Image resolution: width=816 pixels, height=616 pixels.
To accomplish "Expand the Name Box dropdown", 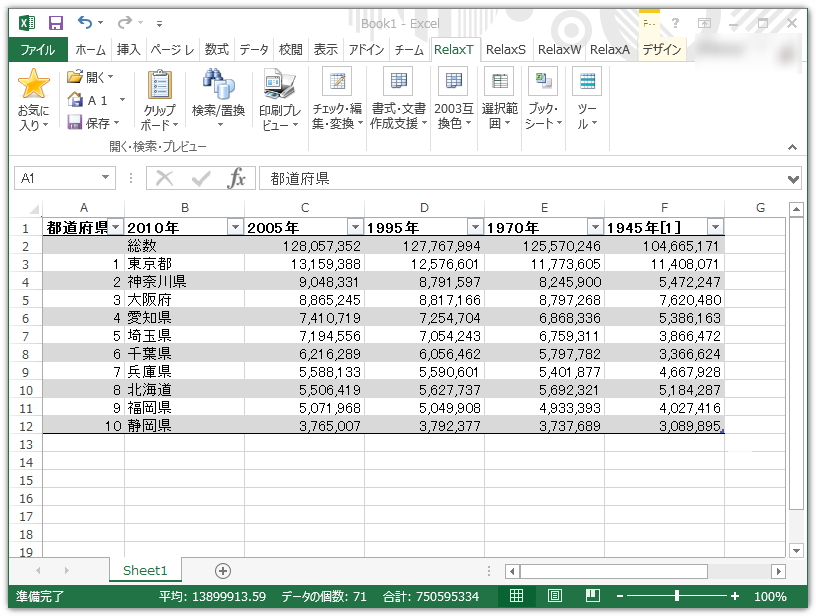I will point(105,178).
